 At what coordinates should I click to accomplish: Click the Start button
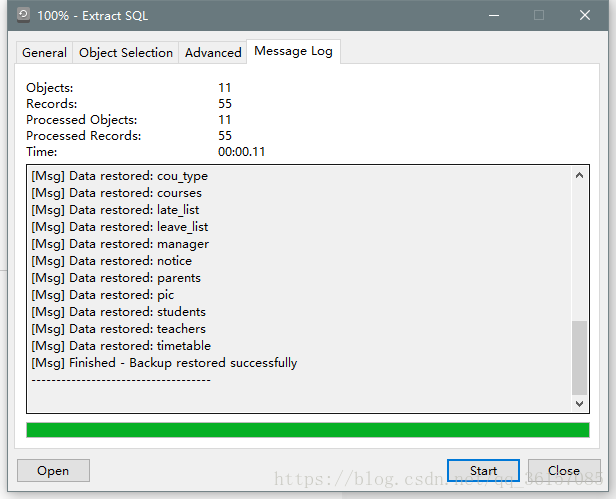tap(483, 470)
